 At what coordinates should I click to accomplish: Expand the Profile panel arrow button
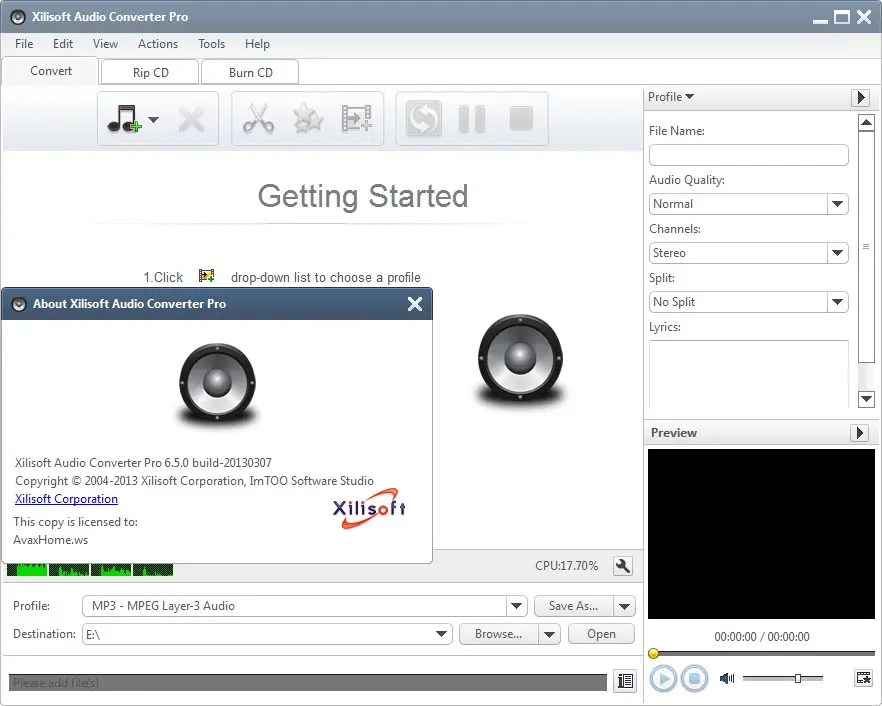coord(860,97)
